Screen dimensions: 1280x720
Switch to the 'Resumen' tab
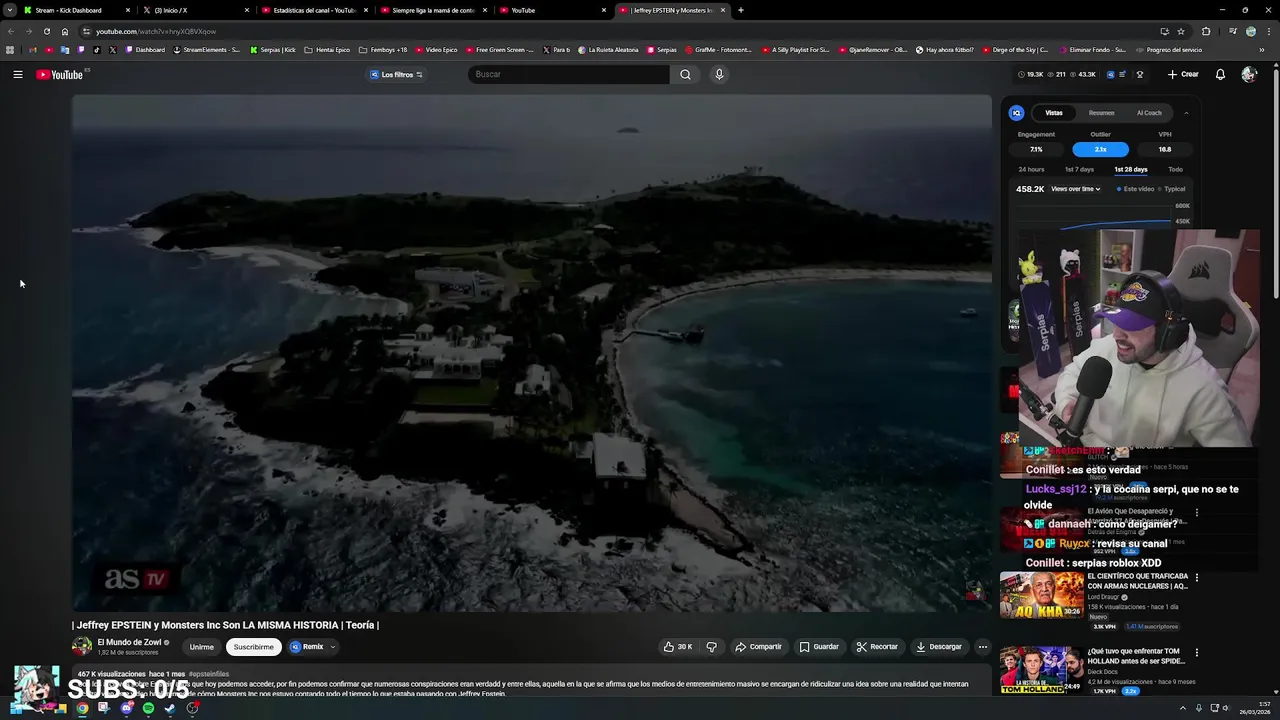1101,113
